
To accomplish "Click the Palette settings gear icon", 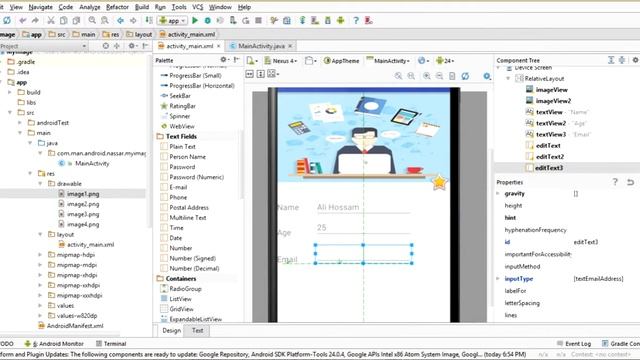I will tap(223, 60).
